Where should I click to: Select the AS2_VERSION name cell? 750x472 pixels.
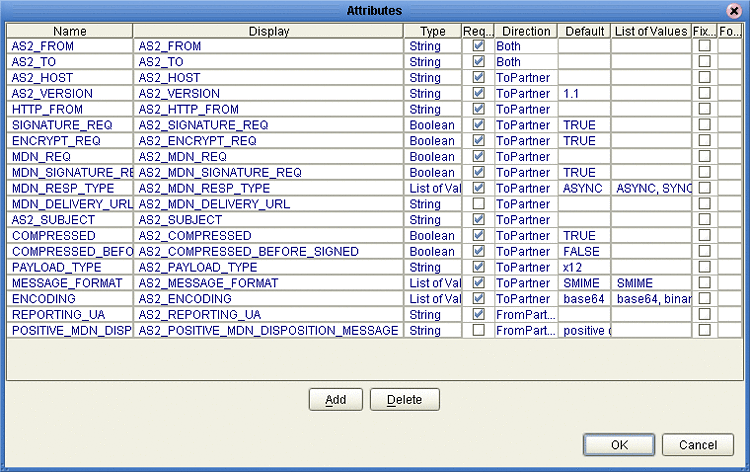click(x=70, y=93)
